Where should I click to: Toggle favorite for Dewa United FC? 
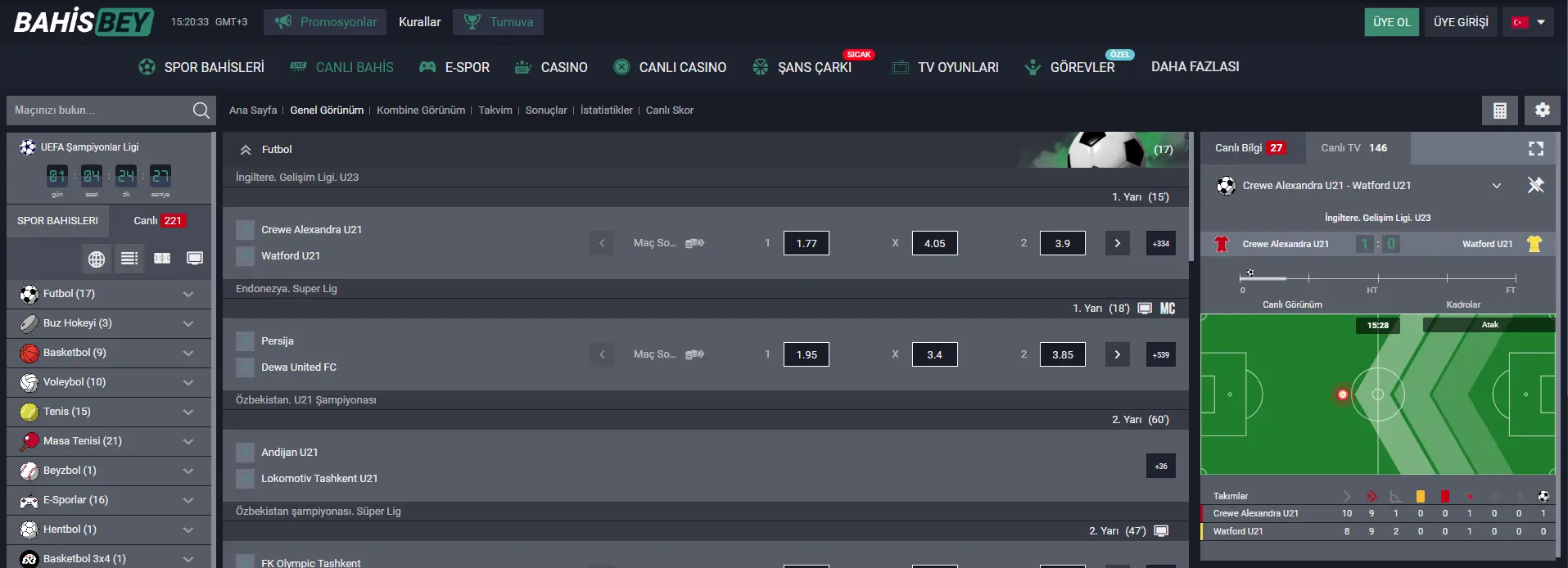[x=245, y=367]
